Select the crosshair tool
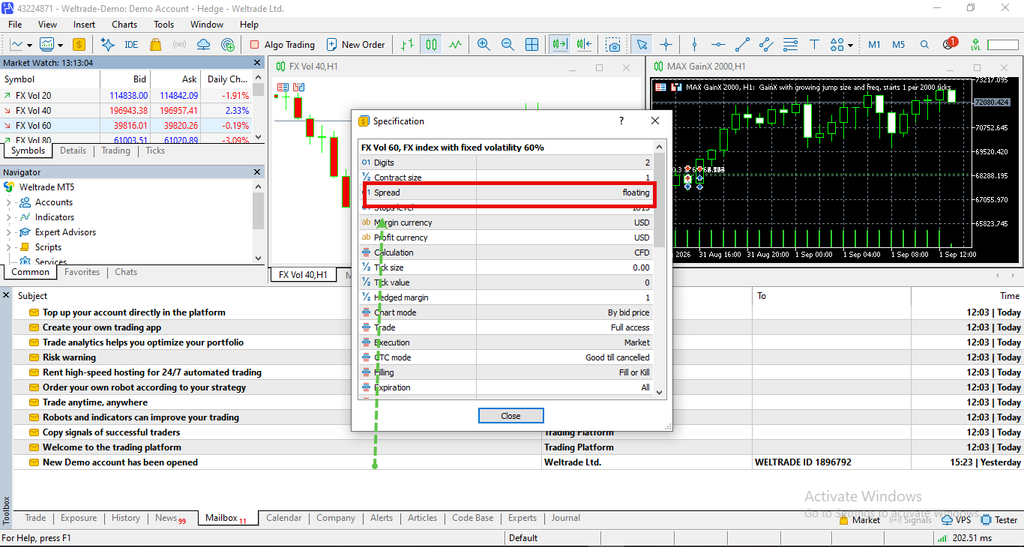 tap(665, 44)
